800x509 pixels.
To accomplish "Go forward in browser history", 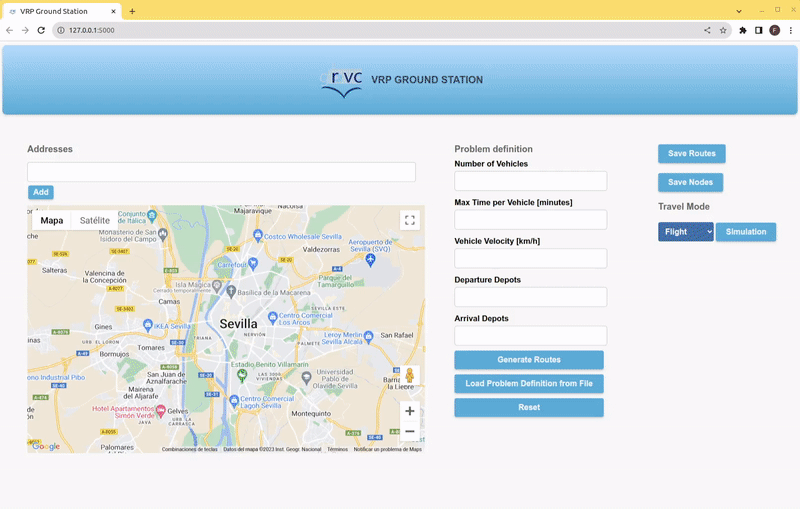I will coord(25,30).
